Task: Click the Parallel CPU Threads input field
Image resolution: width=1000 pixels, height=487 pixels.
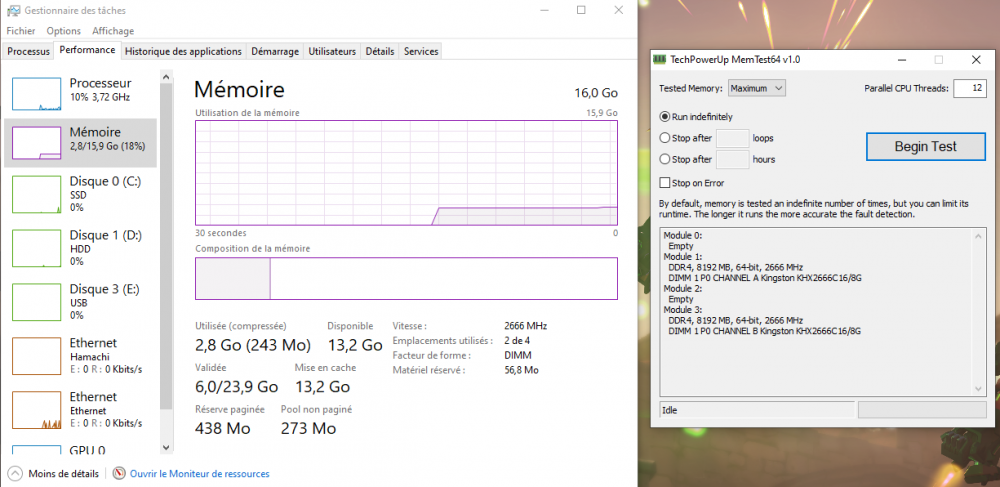Action: 968,89
